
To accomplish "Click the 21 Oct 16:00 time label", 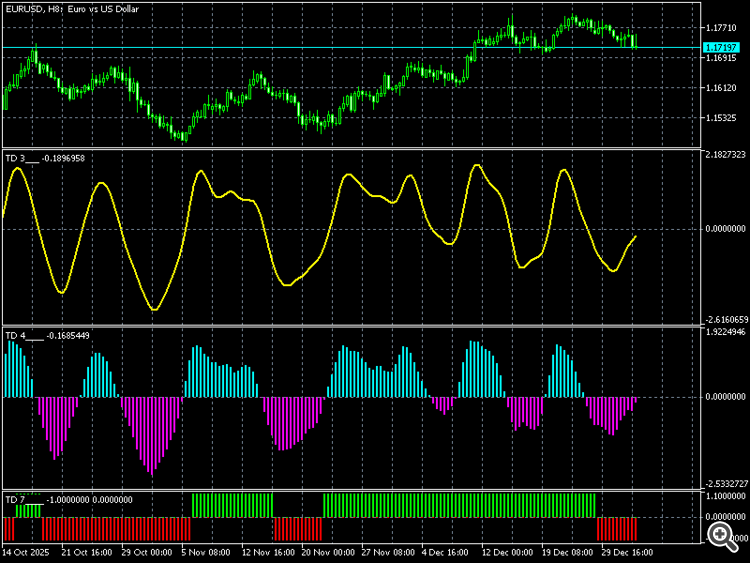I will [x=87, y=552].
